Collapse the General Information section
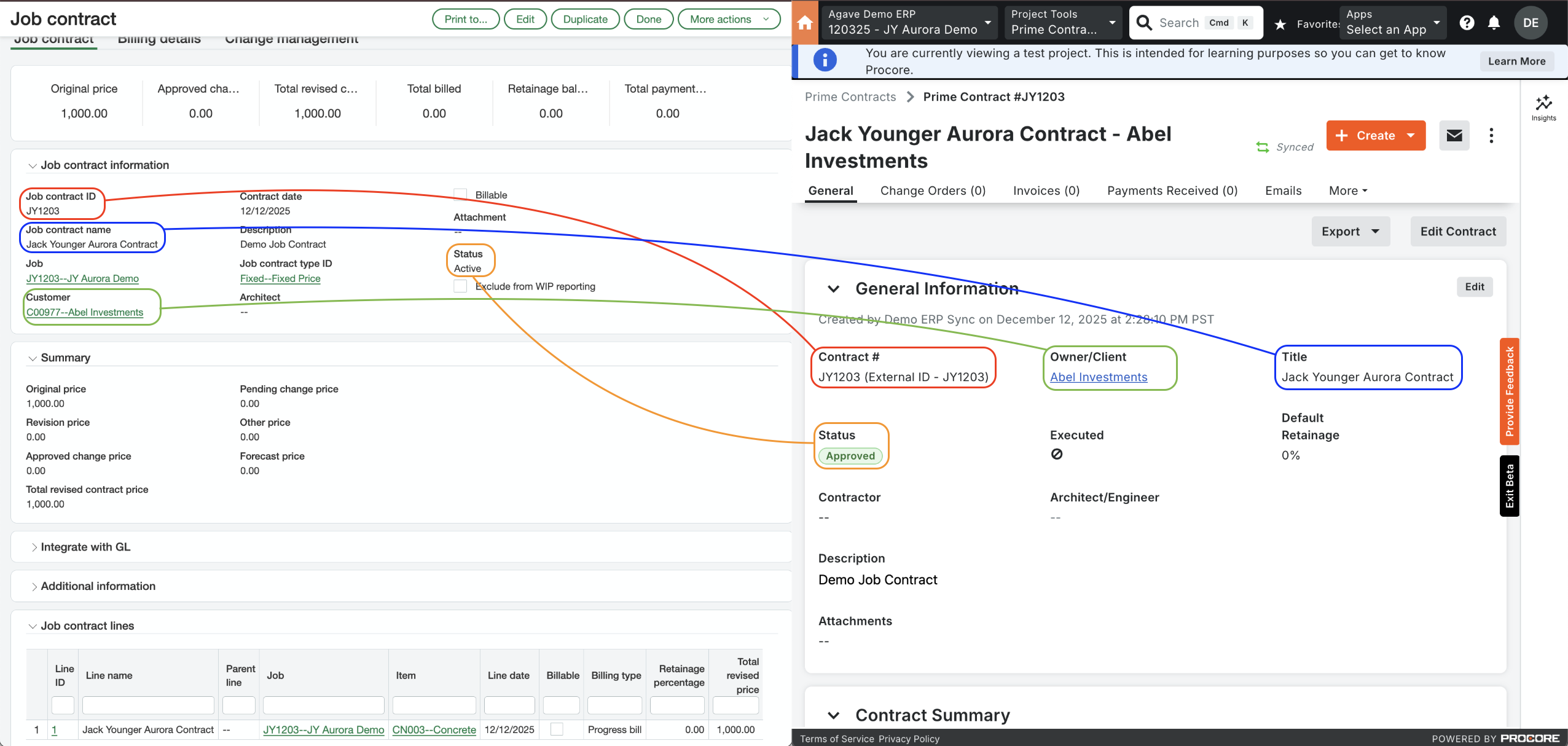Image resolution: width=1568 pixels, height=746 pixels. tap(833, 289)
